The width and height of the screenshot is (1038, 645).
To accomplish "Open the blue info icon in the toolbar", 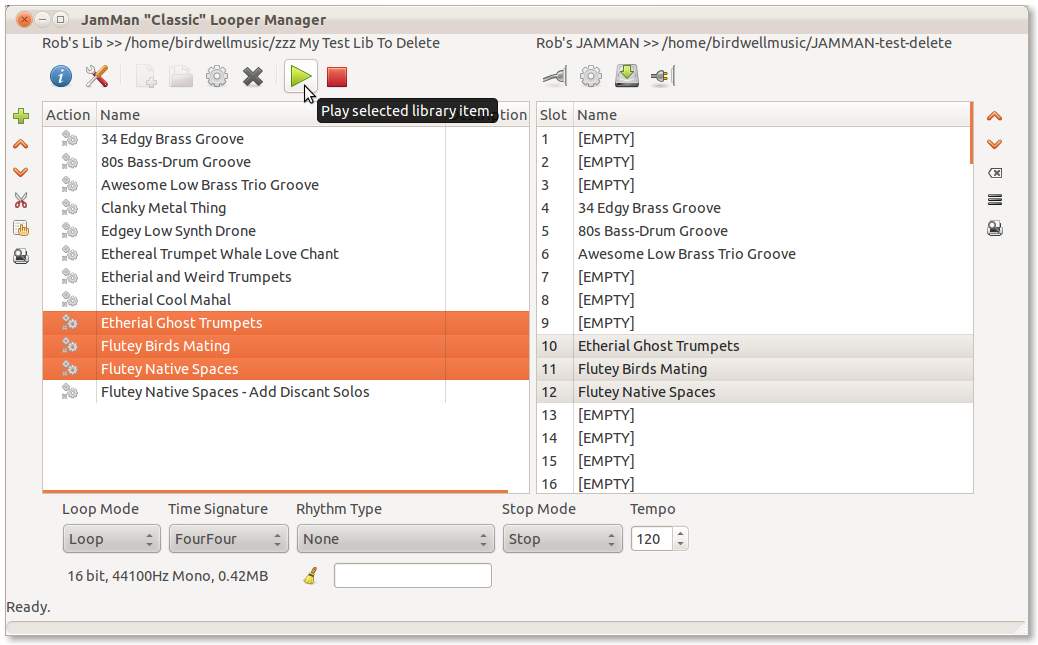I will point(61,77).
